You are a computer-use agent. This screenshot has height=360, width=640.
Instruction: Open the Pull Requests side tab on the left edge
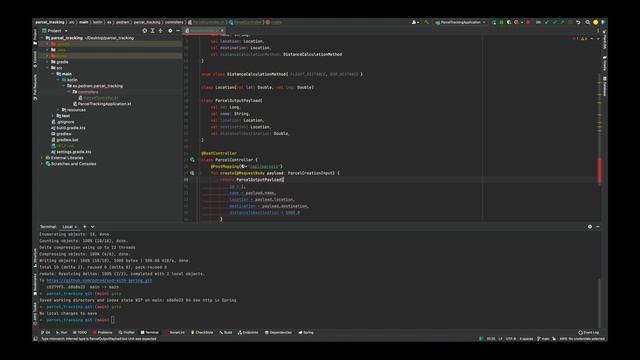click(x=35, y=87)
